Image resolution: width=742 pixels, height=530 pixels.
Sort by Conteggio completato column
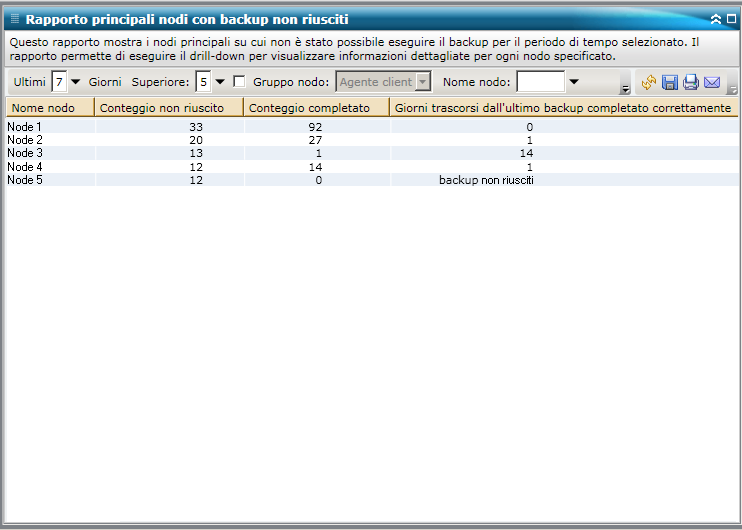317,107
